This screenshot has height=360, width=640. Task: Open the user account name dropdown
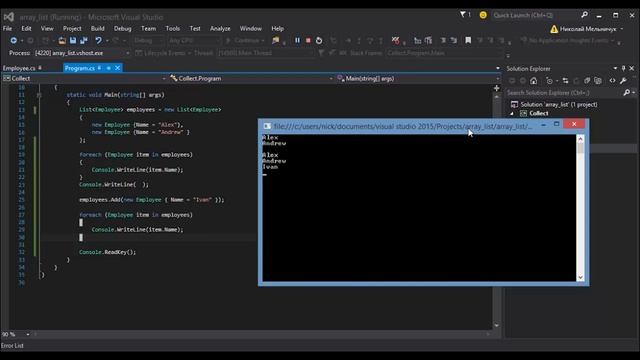(x=590, y=29)
